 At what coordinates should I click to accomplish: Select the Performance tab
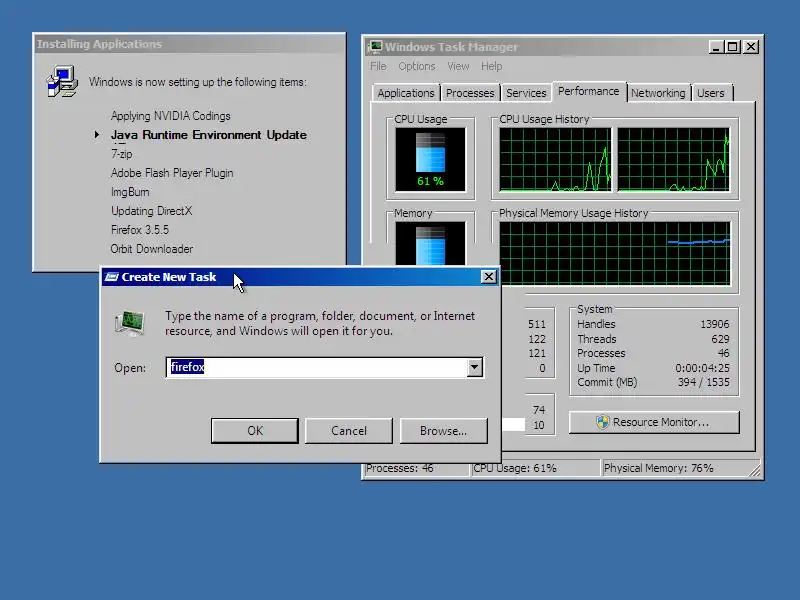point(588,91)
